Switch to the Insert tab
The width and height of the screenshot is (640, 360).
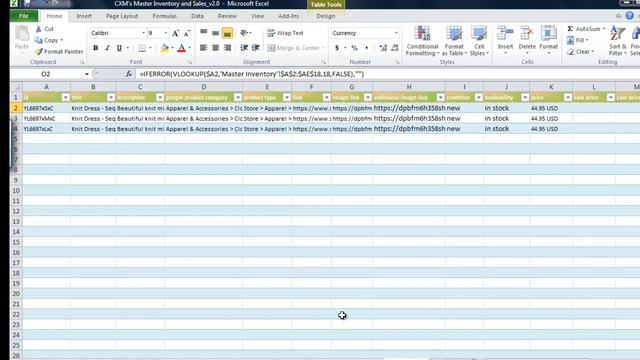84,16
